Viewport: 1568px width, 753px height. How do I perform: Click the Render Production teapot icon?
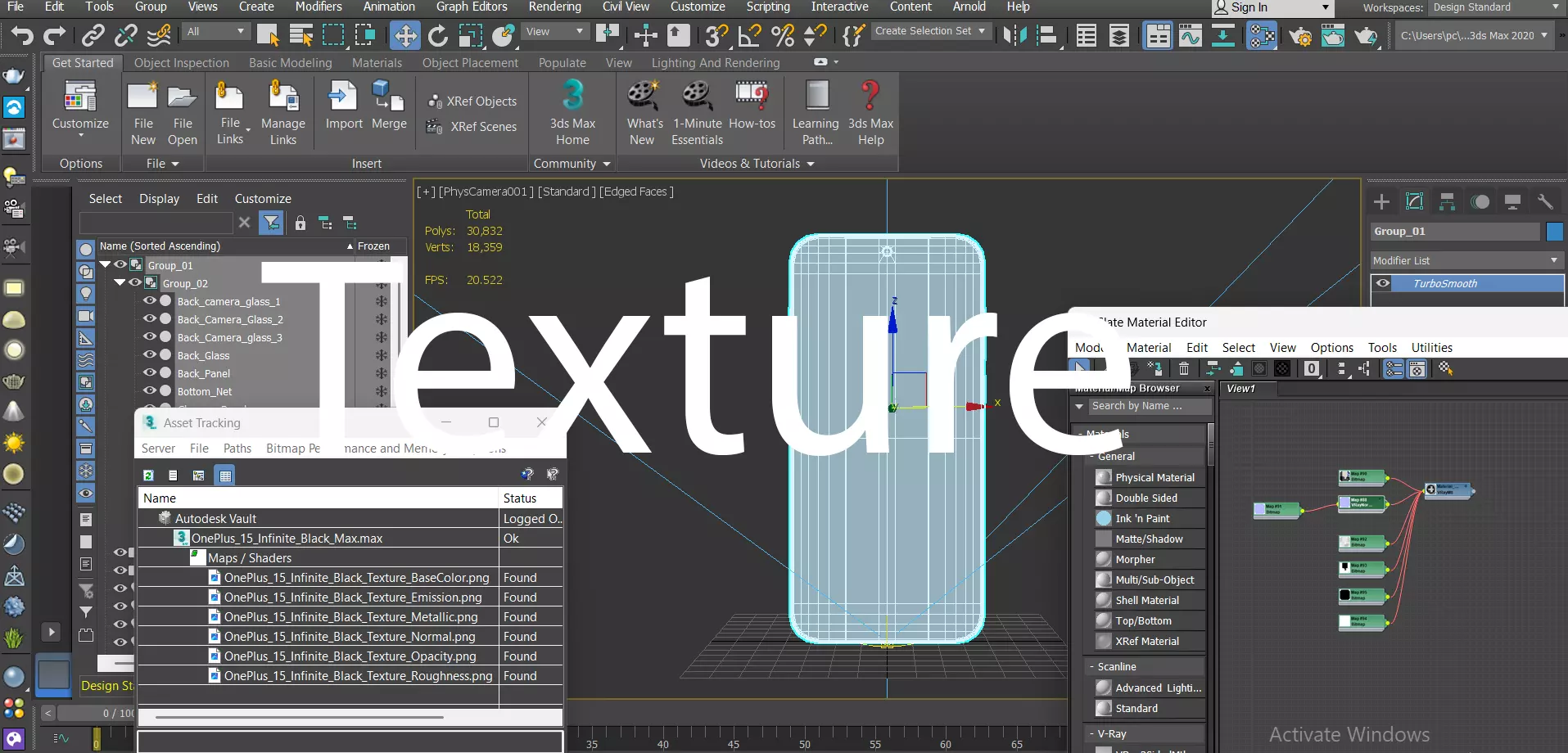coord(1365,35)
